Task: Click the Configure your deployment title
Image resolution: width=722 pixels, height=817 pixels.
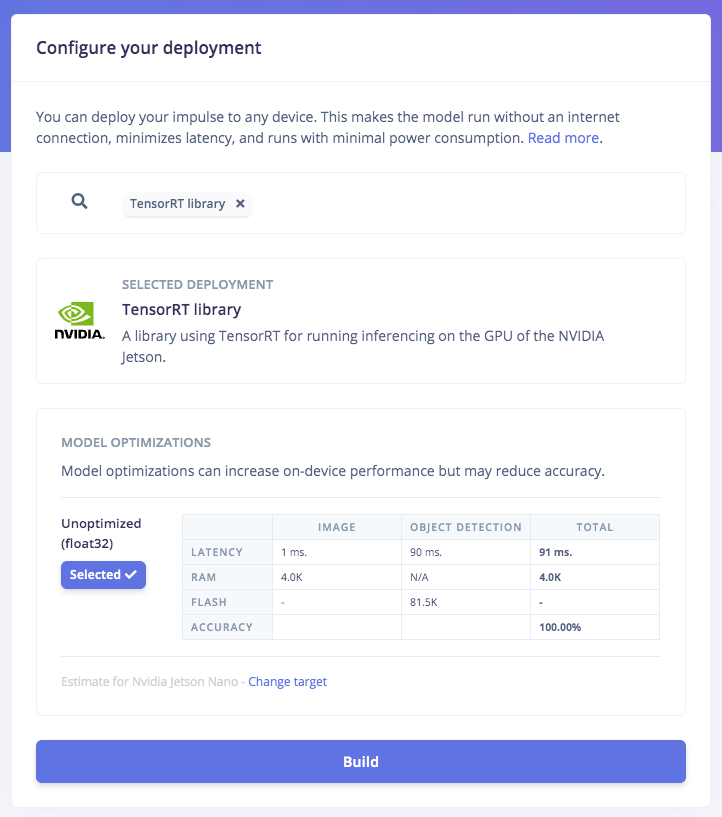Action: pyautogui.click(x=148, y=48)
